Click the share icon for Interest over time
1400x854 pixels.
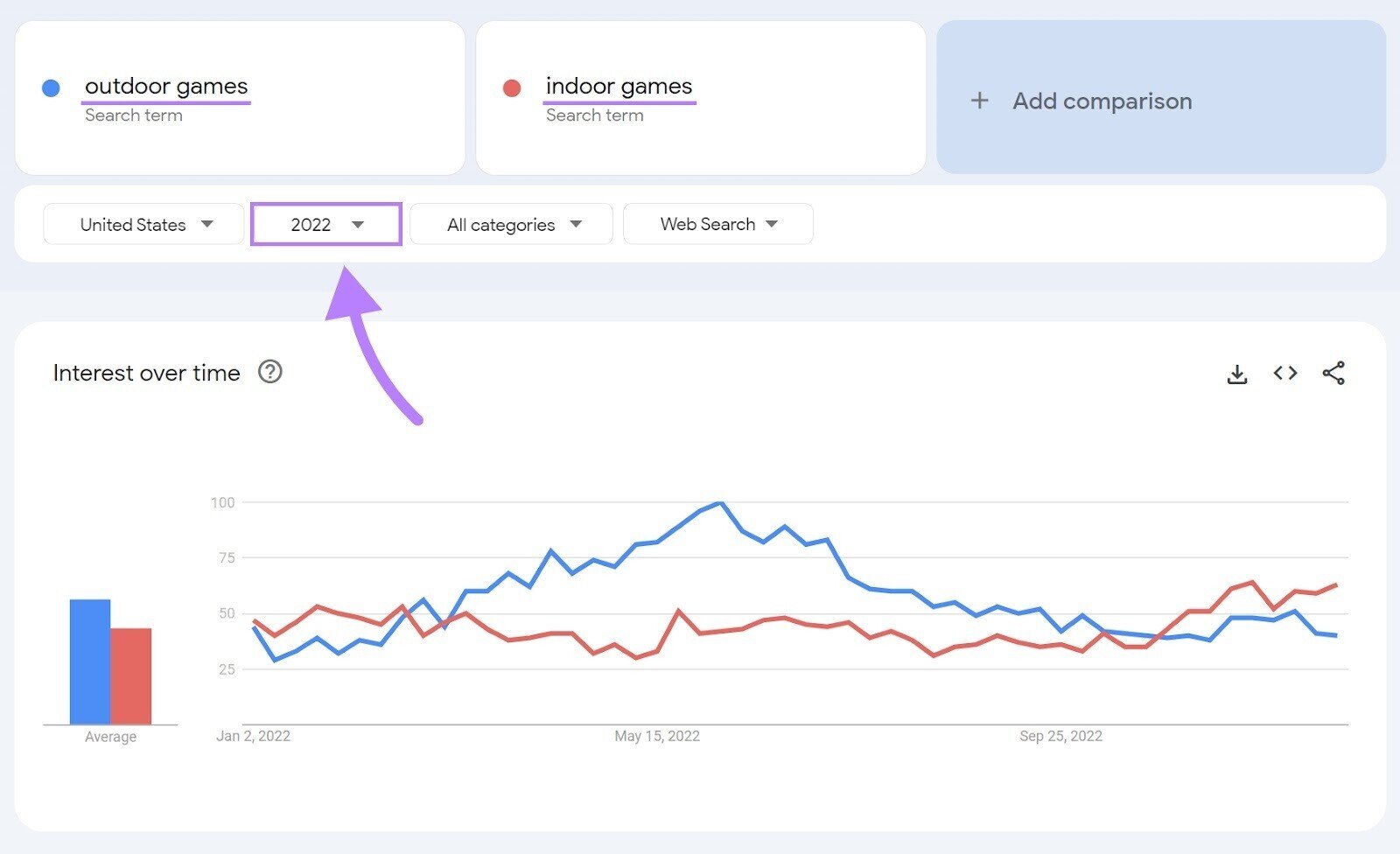pos(1333,373)
